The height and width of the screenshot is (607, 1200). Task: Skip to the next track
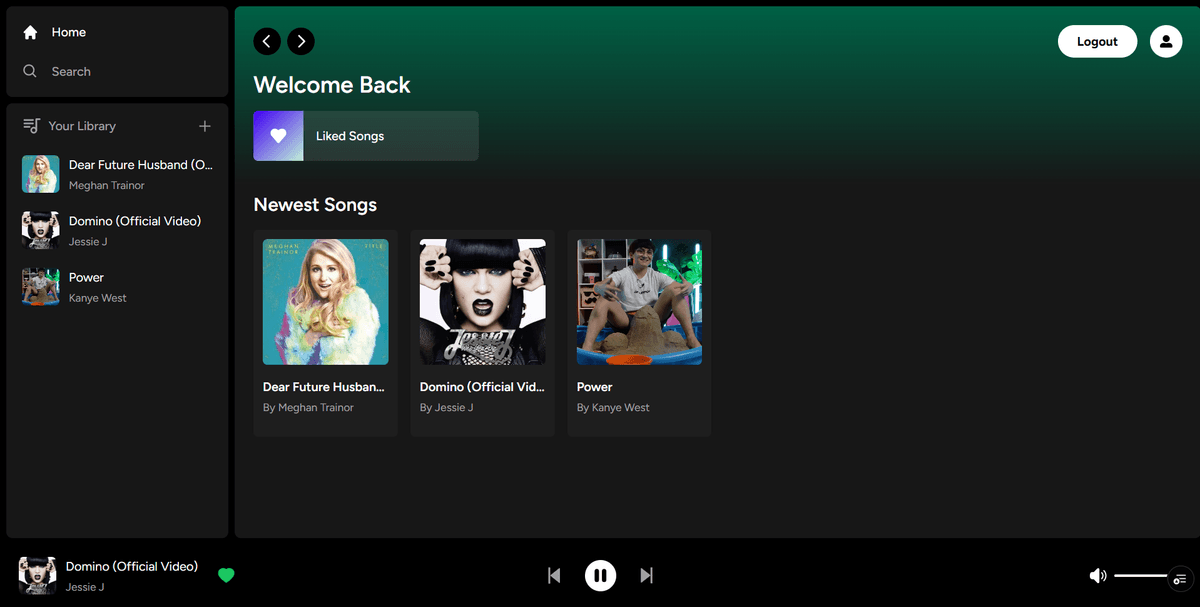646,575
